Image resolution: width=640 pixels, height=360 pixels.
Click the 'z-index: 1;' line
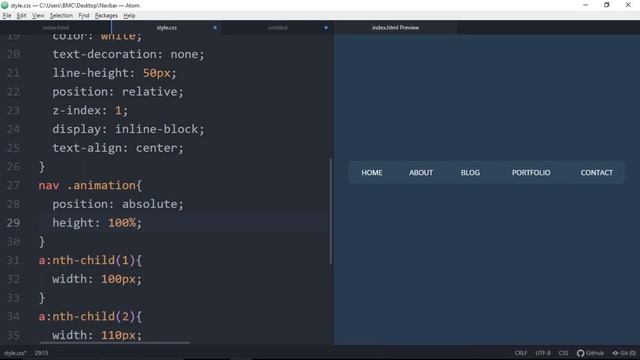click(x=90, y=111)
